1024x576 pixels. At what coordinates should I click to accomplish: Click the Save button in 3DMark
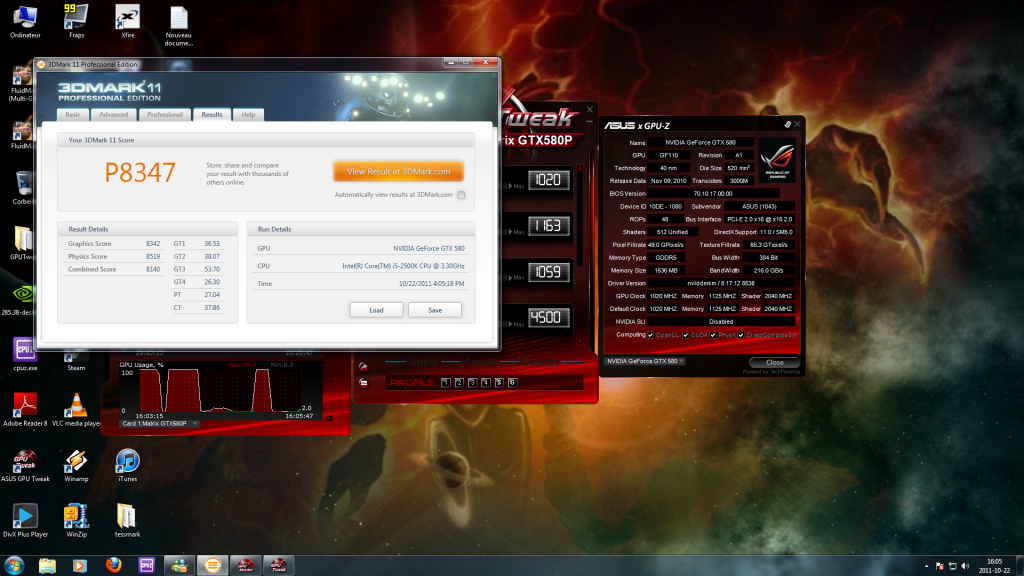(x=435, y=310)
